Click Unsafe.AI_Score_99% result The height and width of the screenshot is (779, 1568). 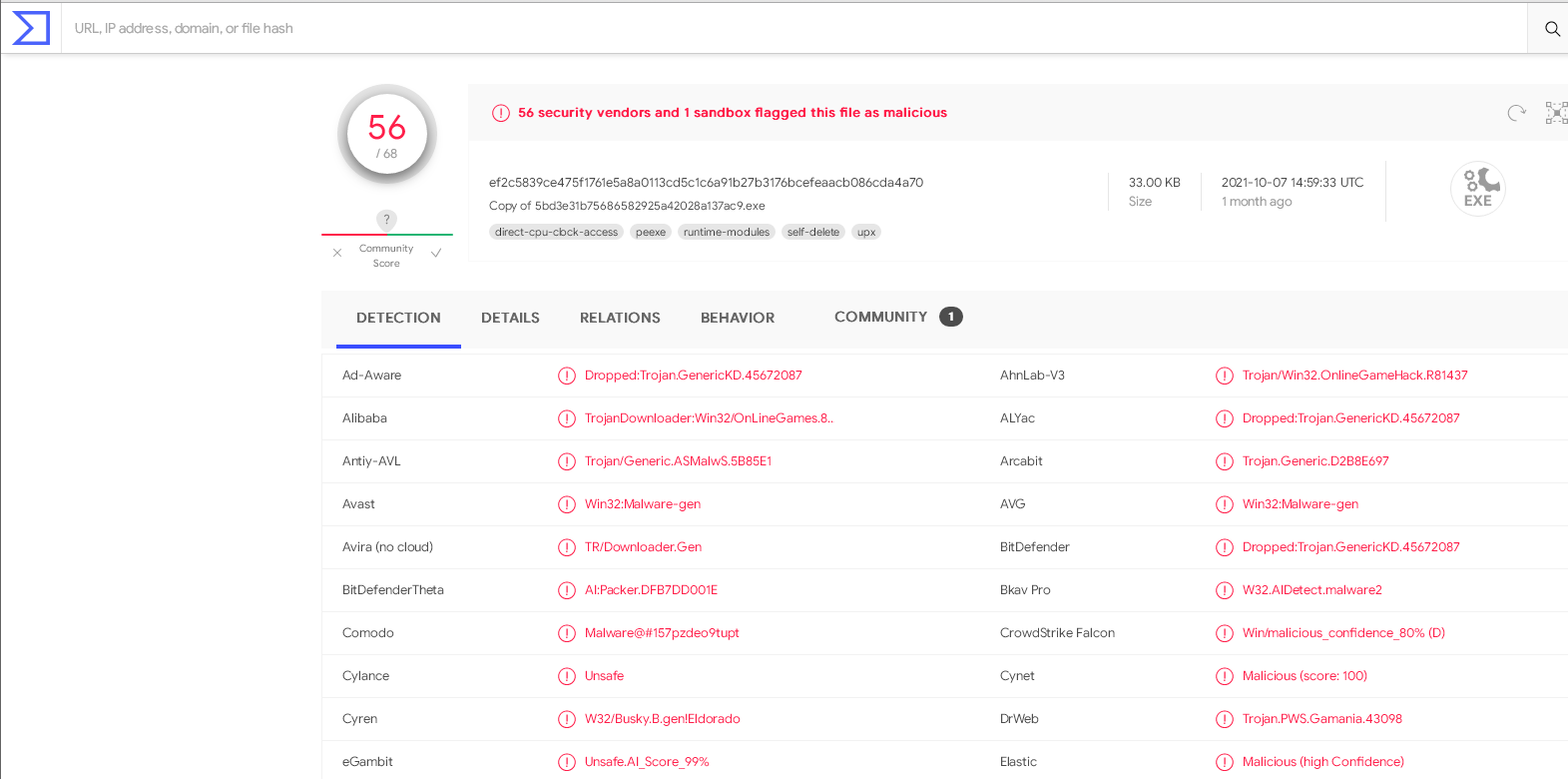click(x=647, y=762)
